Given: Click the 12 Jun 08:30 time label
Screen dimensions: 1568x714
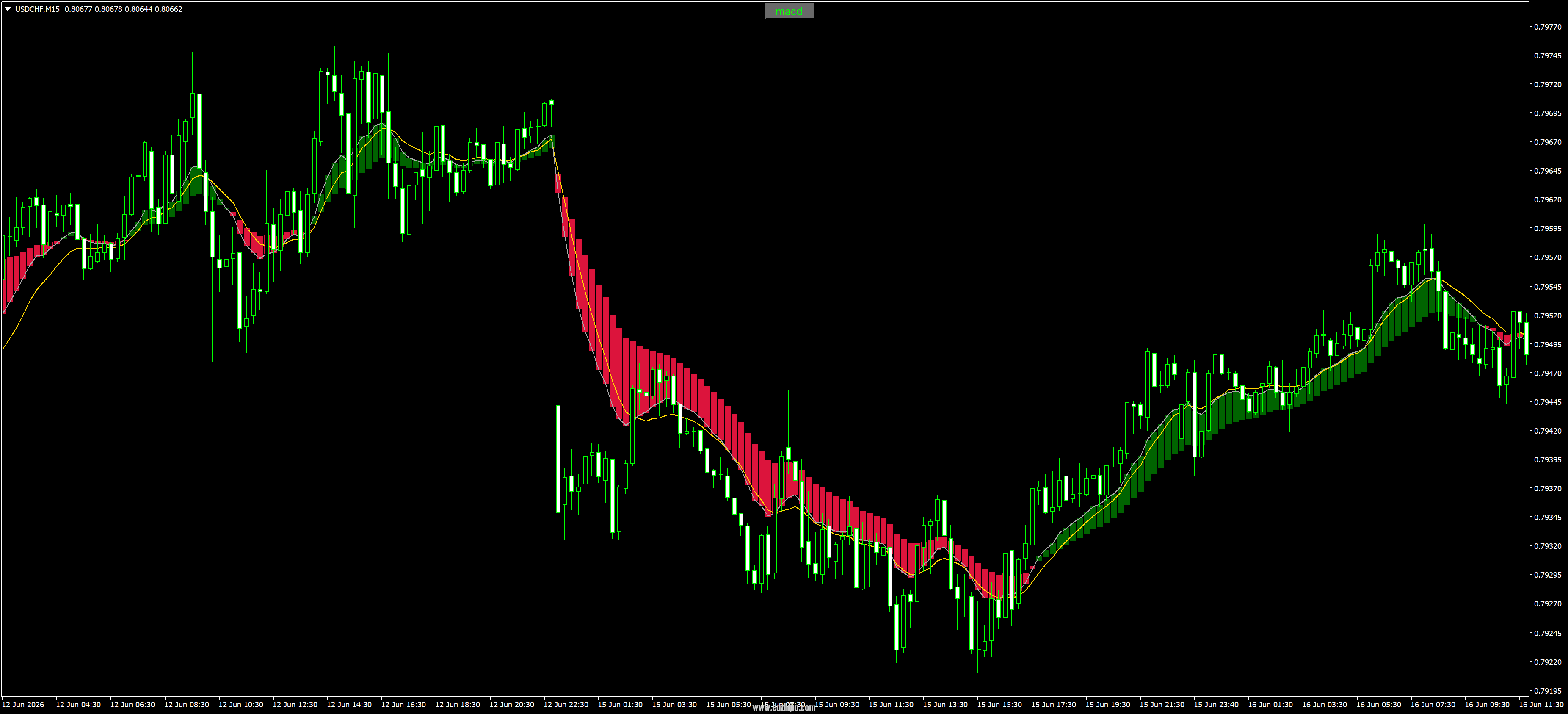Looking at the screenshot, I should pyautogui.click(x=187, y=705).
